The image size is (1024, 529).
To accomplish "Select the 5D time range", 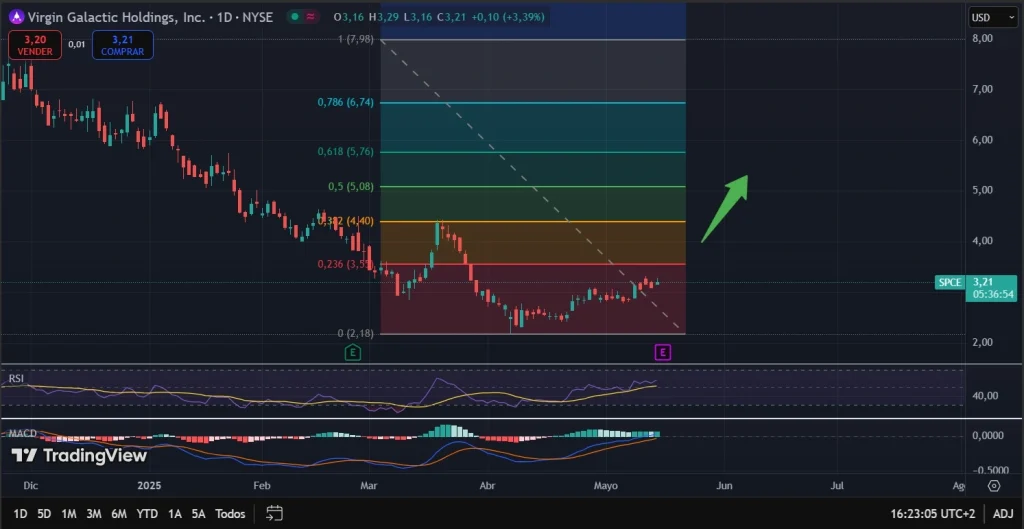I will point(44,514).
